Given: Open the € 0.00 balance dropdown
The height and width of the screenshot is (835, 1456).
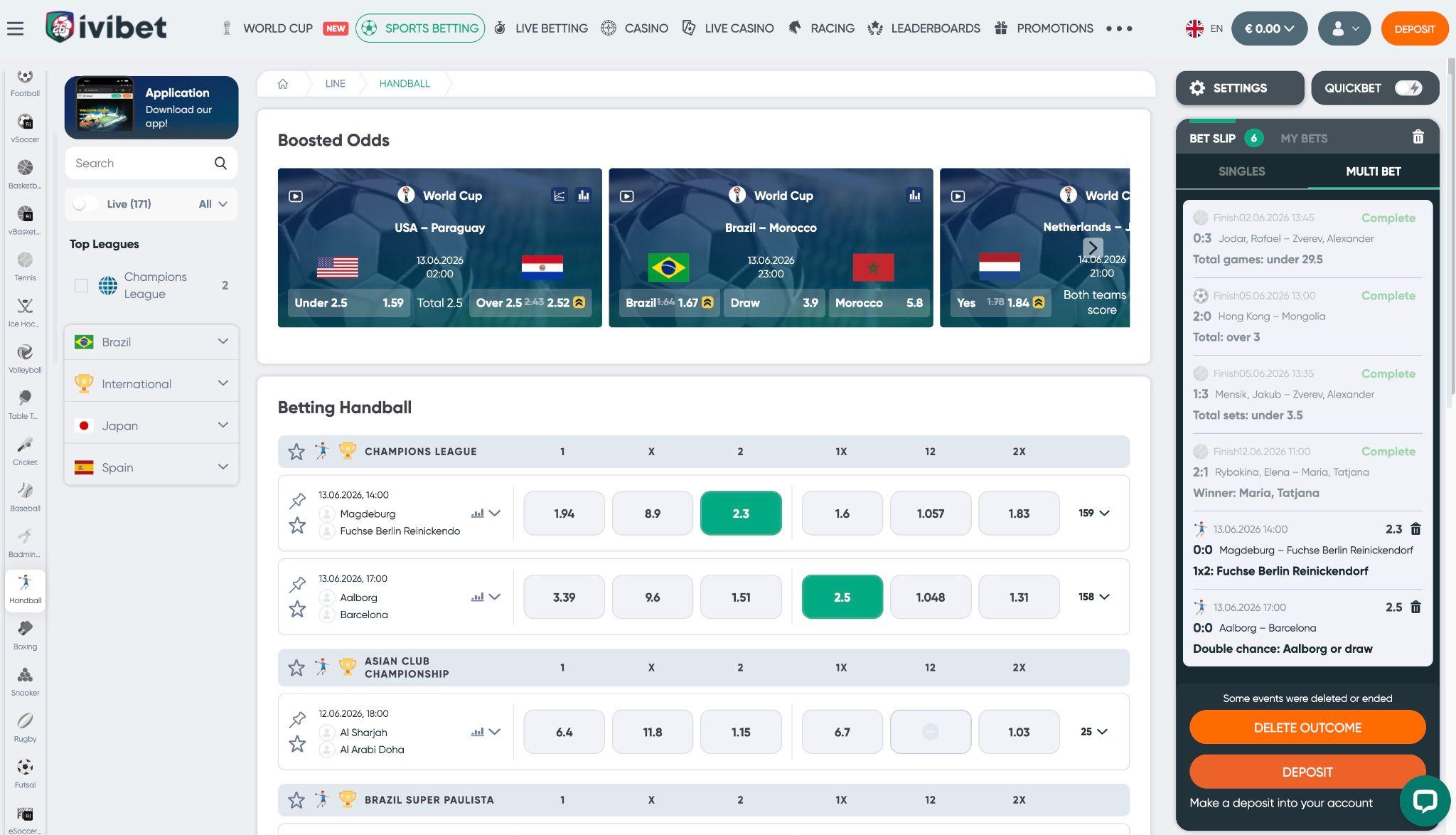Looking at the screenshot, I should point(1269,28).
